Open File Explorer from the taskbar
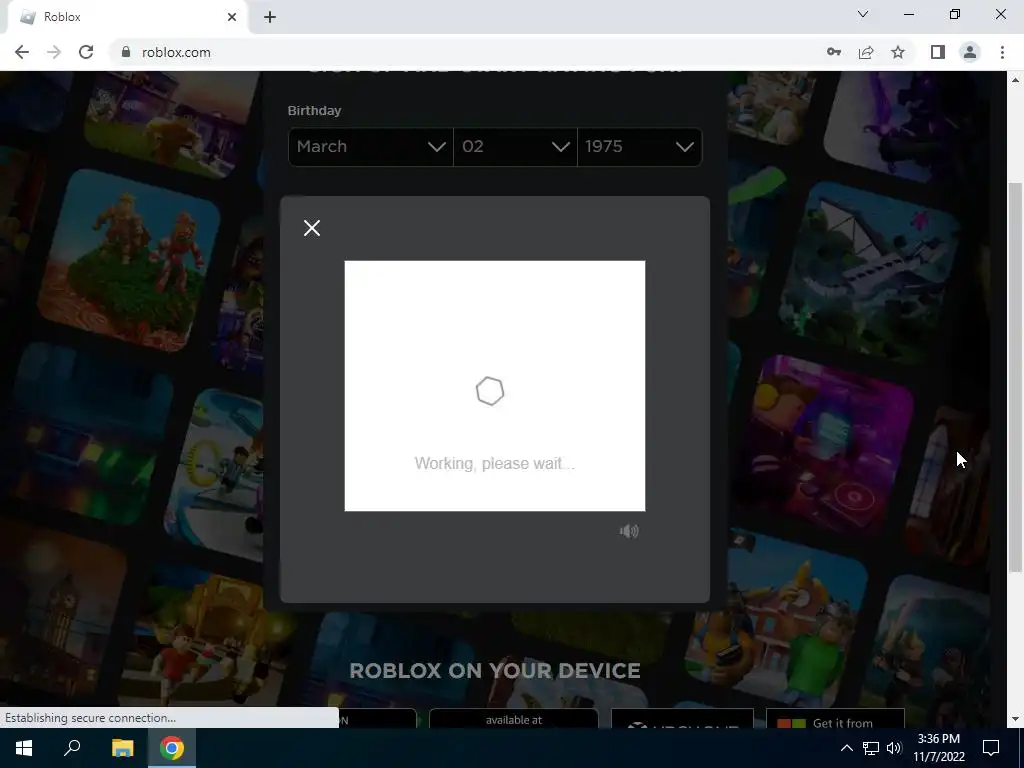Viewport: 1024px width, 768px height. pos(122,748)
